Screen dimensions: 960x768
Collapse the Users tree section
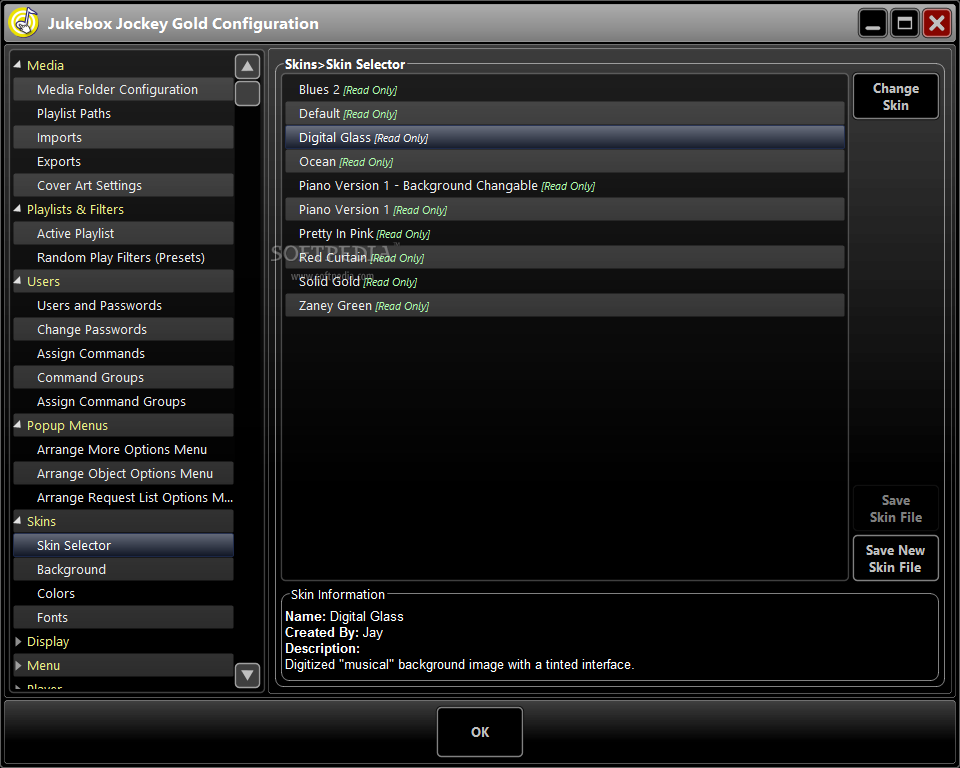pyautogui.click(x=17, y=280)
